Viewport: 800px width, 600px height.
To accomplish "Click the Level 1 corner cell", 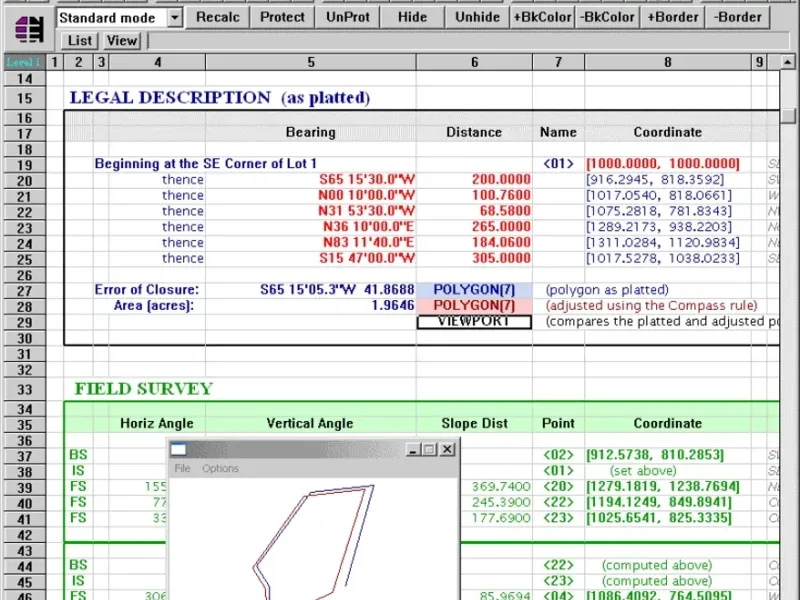I will click(23, 62).
